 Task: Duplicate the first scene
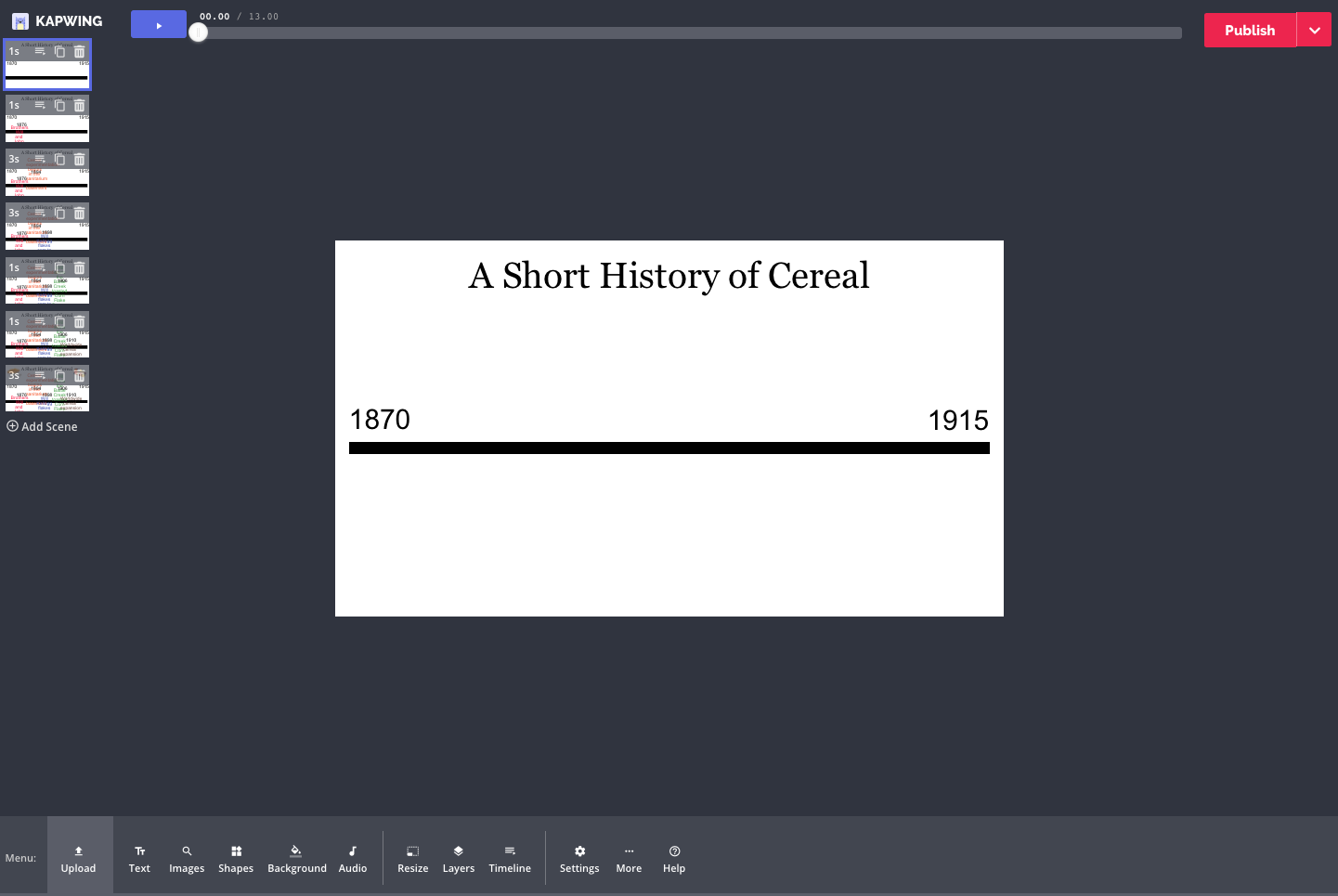(x=59, y=52)
